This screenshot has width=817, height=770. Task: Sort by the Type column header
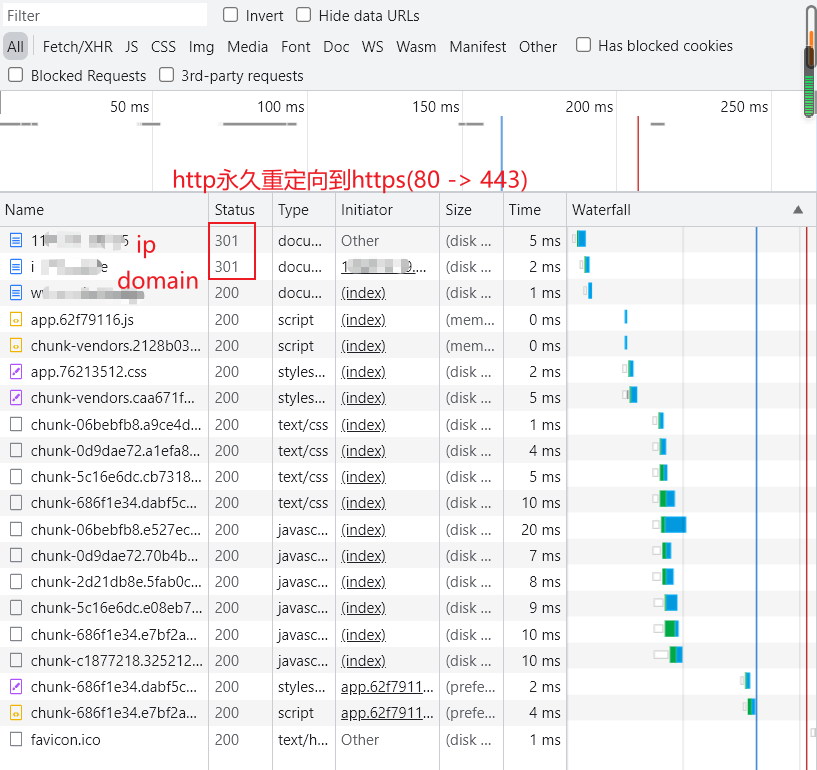(x=304, y=209)
